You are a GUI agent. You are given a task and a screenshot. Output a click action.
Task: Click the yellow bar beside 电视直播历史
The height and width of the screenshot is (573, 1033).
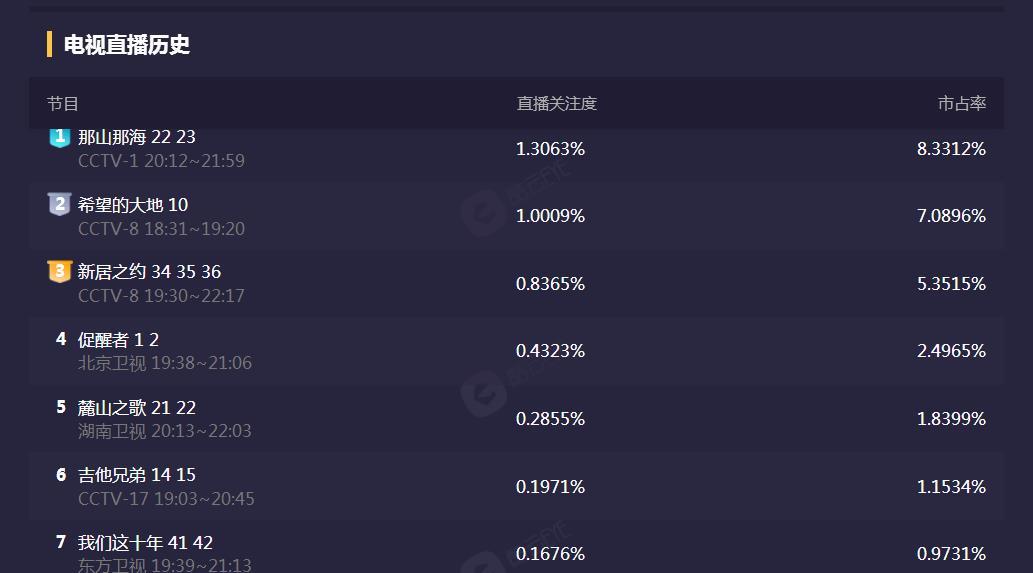[x=49, y=44]
